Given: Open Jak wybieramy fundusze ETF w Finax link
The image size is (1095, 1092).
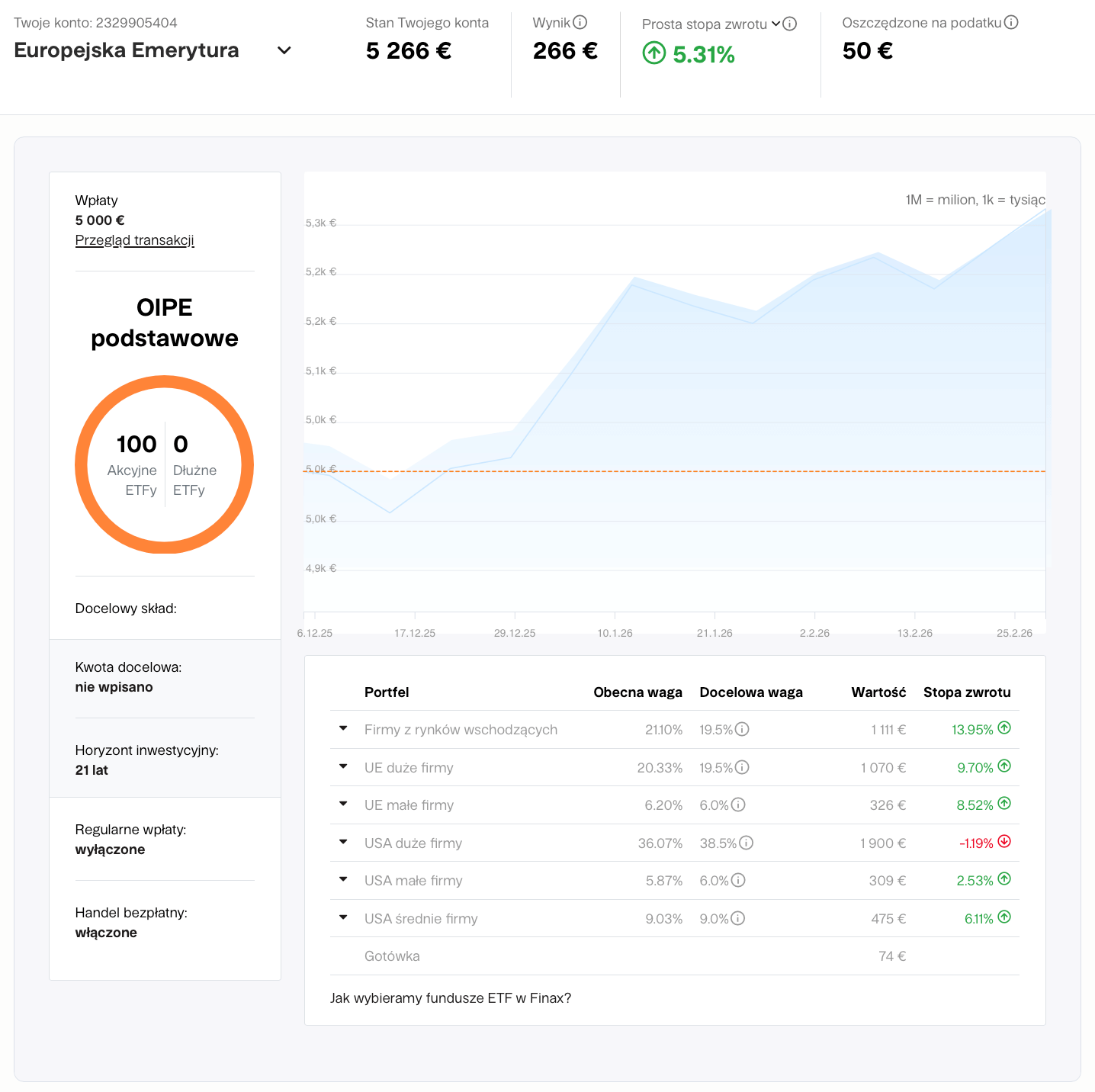Looking at the screenshot, I should [450, 997].
